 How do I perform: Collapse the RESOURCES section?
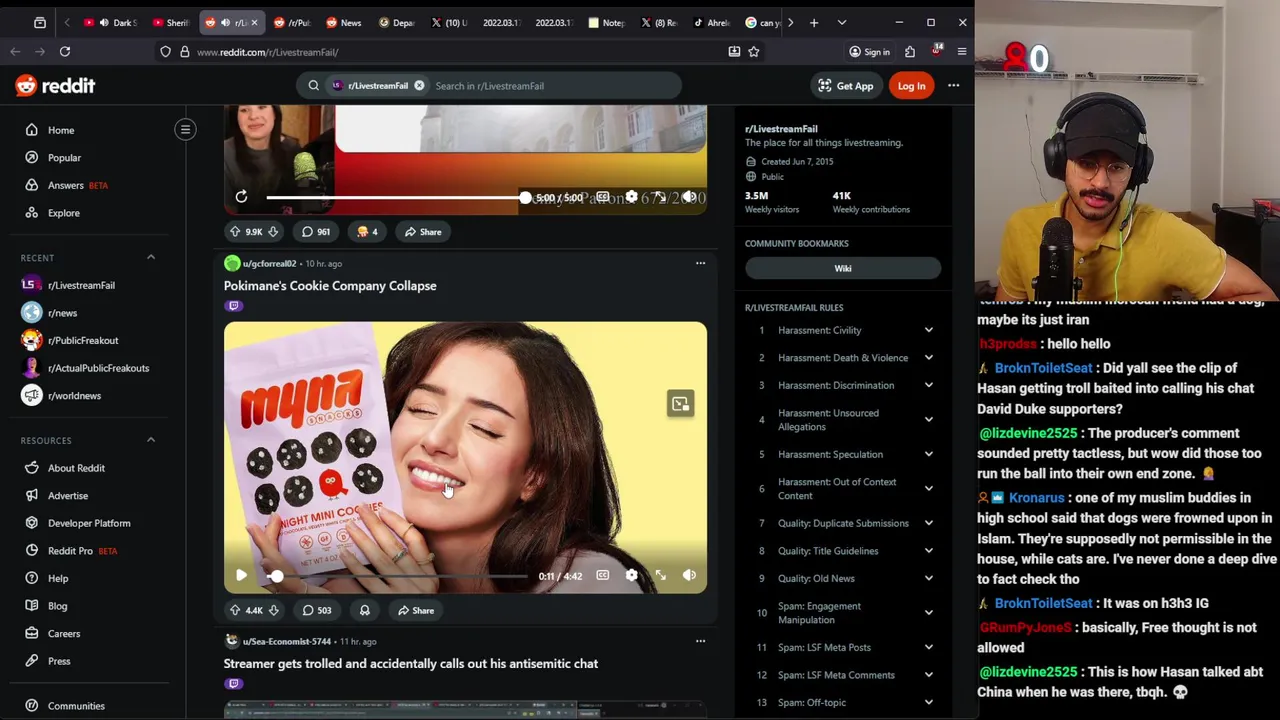pos(151,440)
